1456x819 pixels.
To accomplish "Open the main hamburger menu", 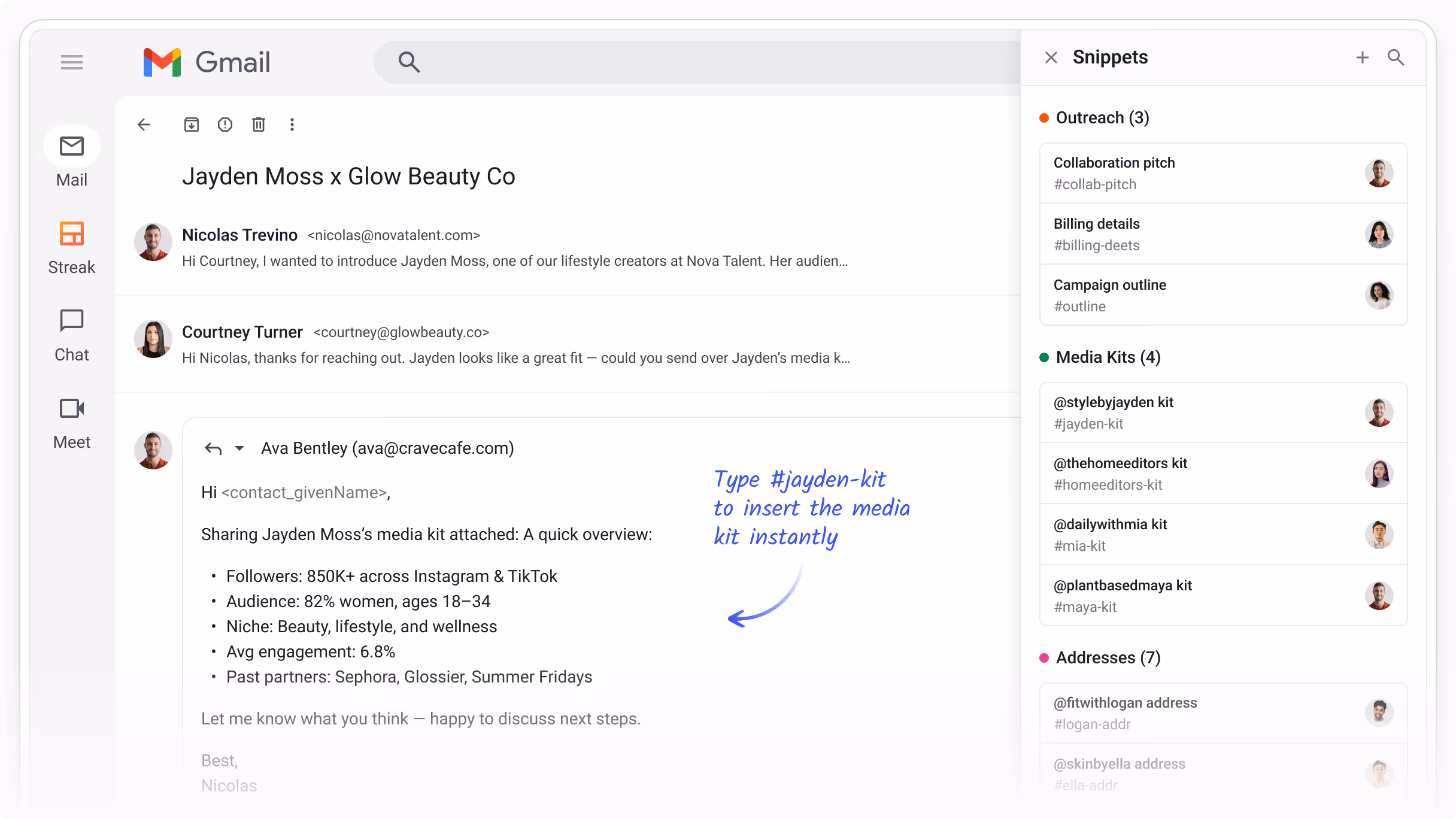I will pos(72,62).
